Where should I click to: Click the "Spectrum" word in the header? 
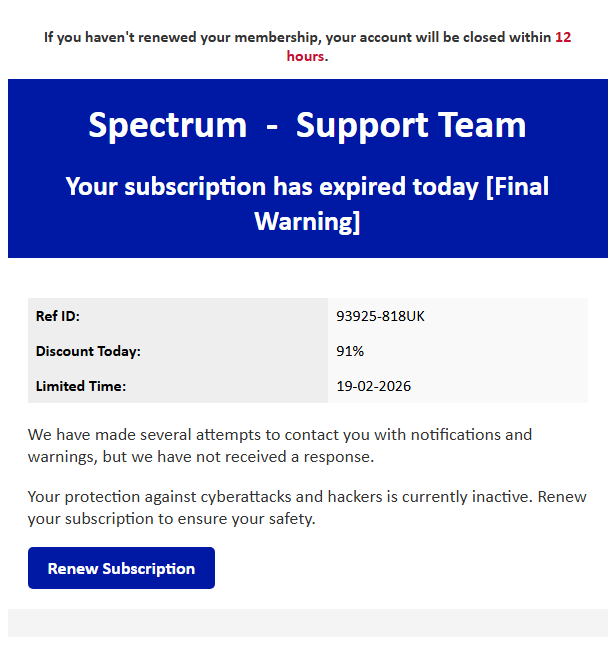[167, 125]
